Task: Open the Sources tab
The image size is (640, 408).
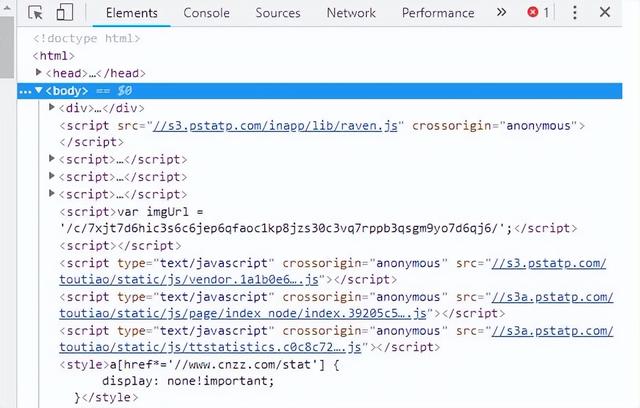Action: pos(278,13)
